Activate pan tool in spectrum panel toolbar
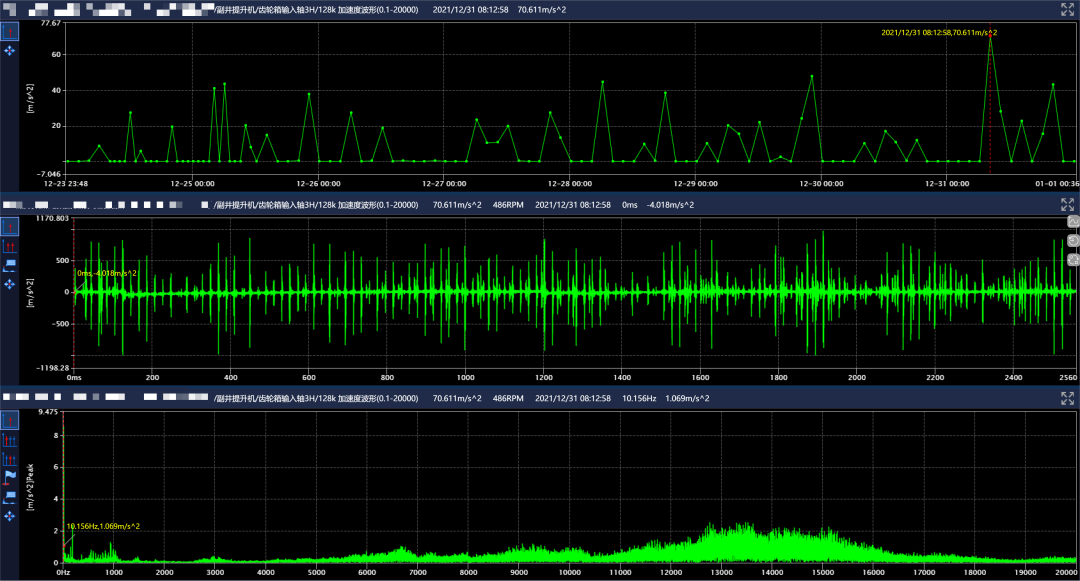 coord(10,515)
